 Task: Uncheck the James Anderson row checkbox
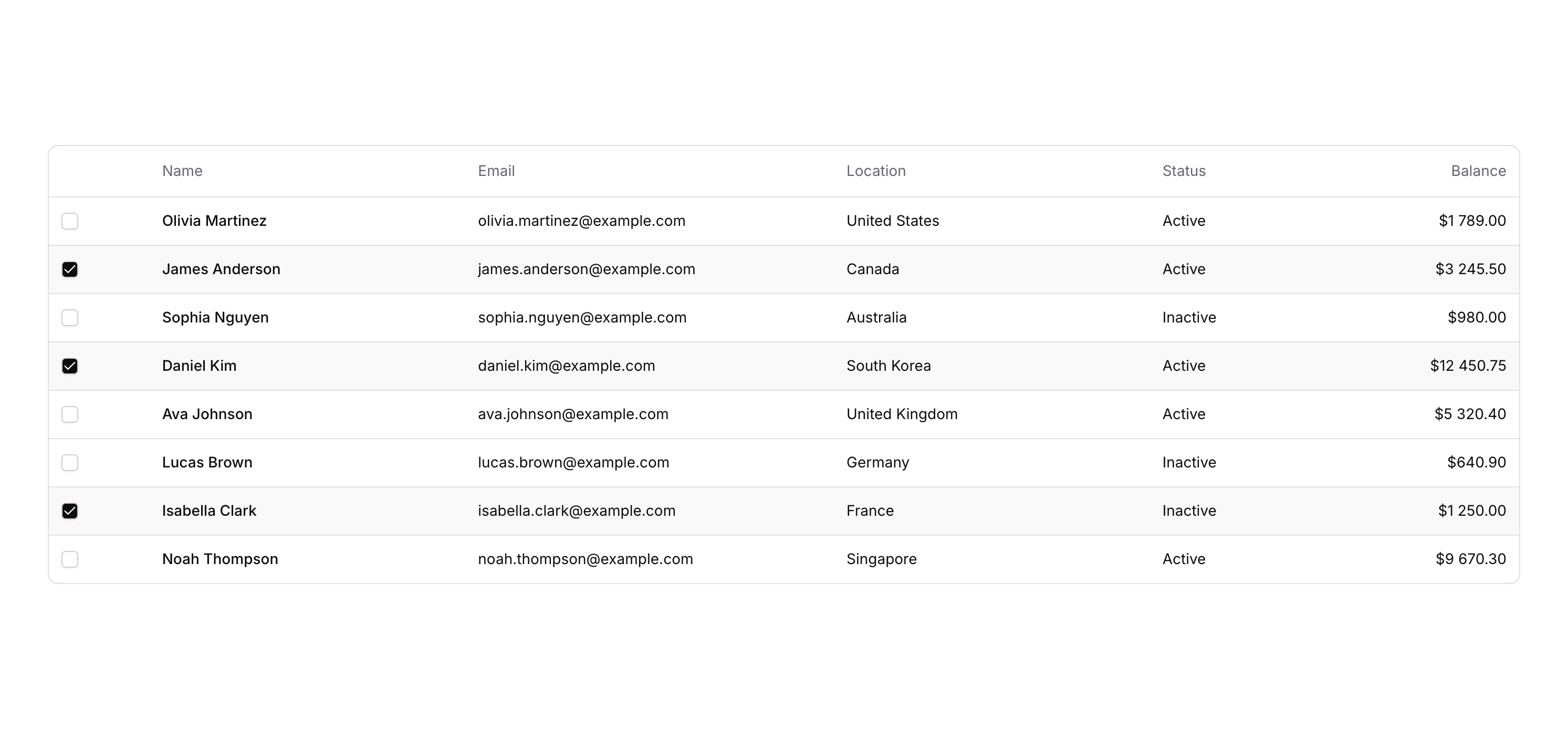click(x=70, y=269)
